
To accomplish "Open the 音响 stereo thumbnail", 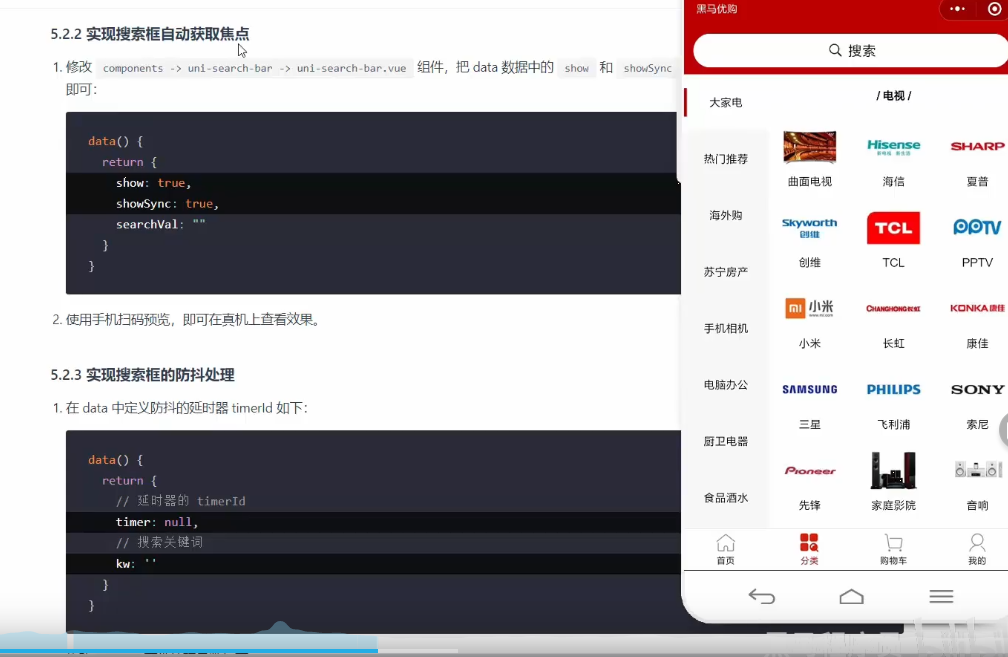I will (x=977, y=470).
